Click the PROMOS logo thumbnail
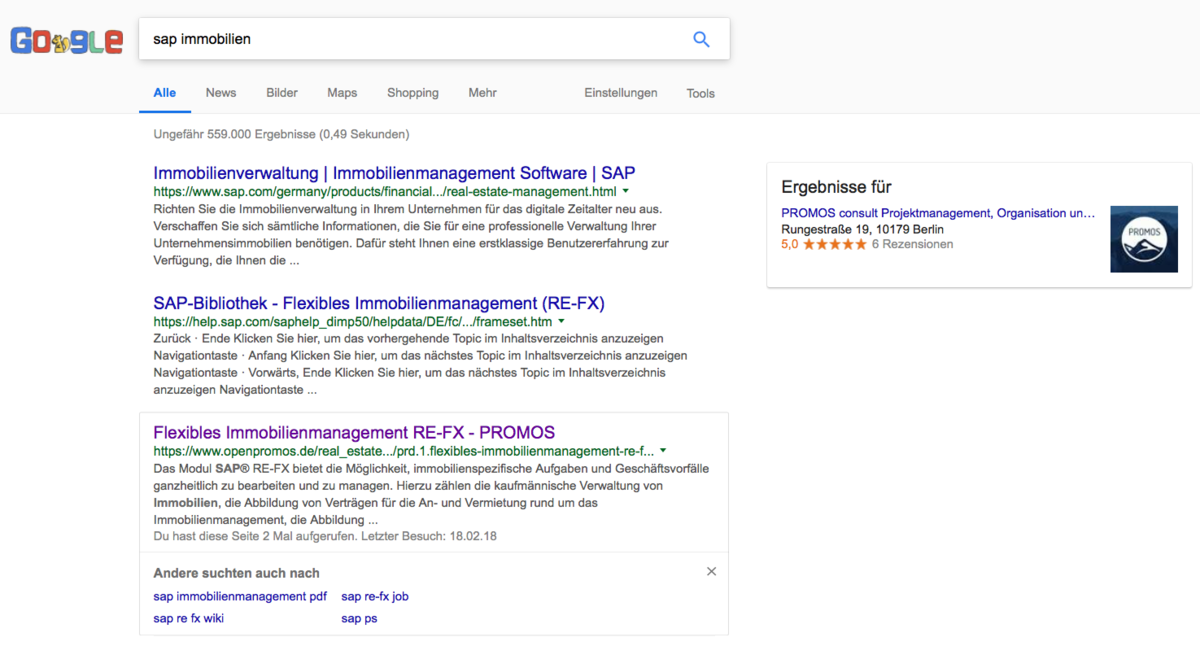Screen dimensions: 1200x646 tap(1144, 239)
